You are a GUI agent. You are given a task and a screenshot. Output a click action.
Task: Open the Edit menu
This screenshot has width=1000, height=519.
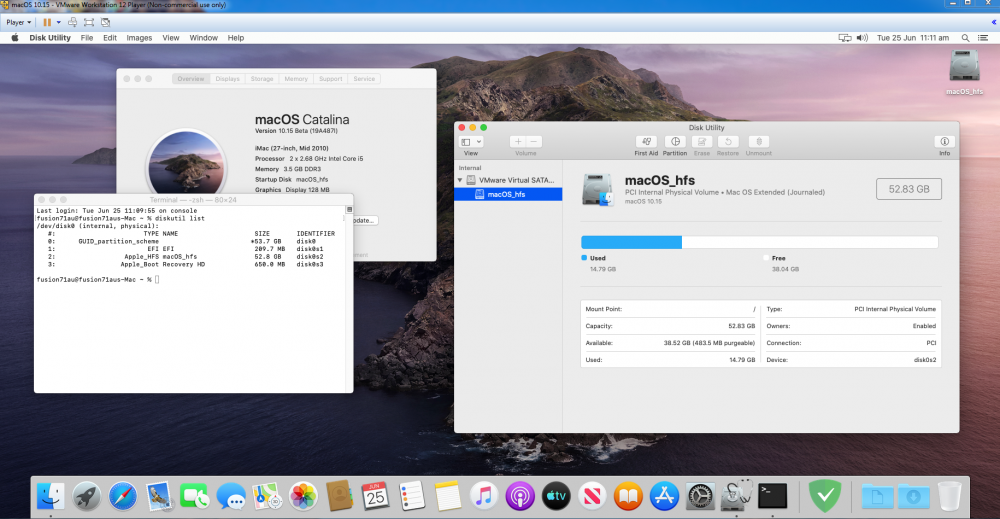(x=110, y=38)
